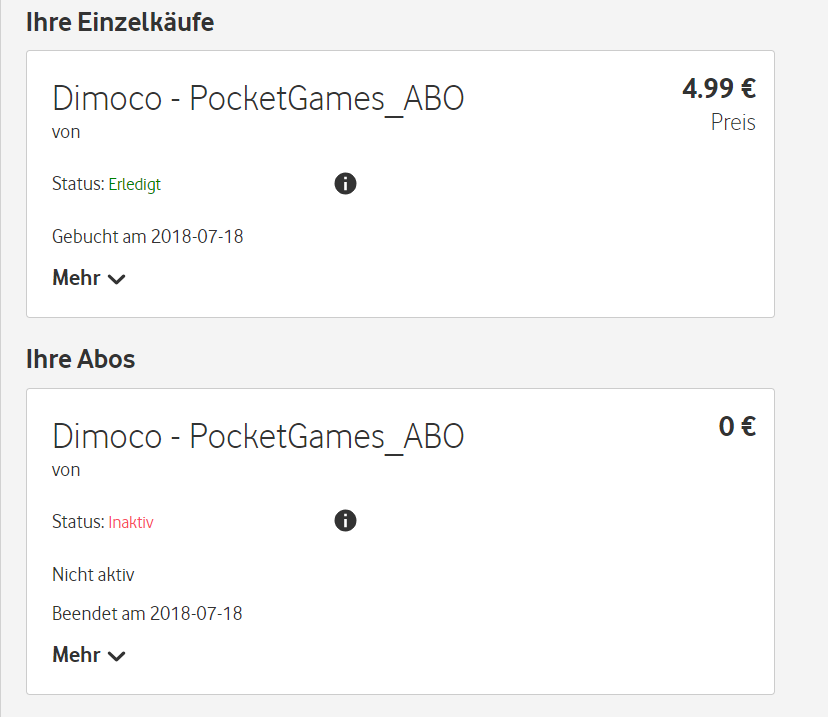Viewport: 828px width, 717px height.
Task: Click the Gebucht am 2018-07-18 date line
Action: point(148,237)
